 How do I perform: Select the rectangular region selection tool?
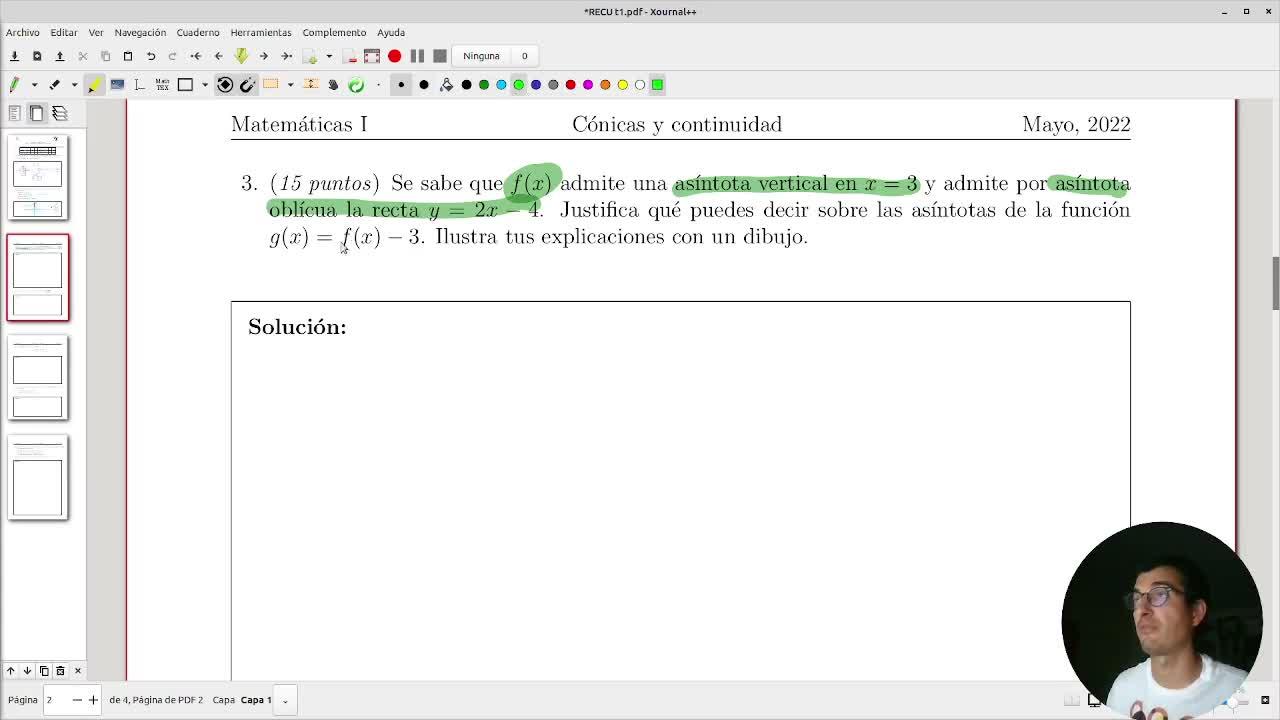(271, 85)
